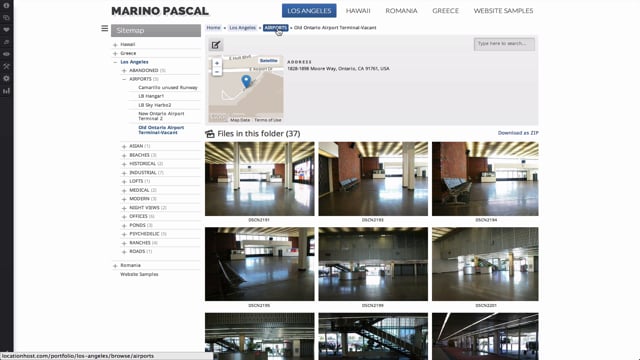Expand the Greece tree node
Viewport: 640px width, 360px height.
[115, 53]
